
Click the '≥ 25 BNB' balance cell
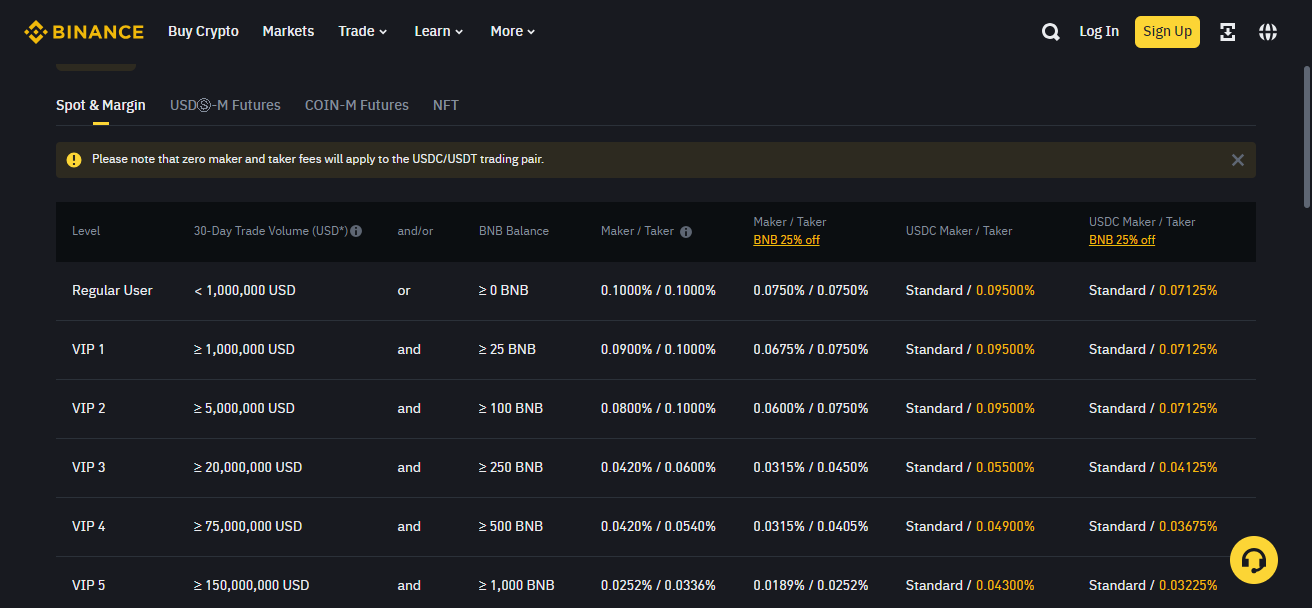tap(507, 349)
